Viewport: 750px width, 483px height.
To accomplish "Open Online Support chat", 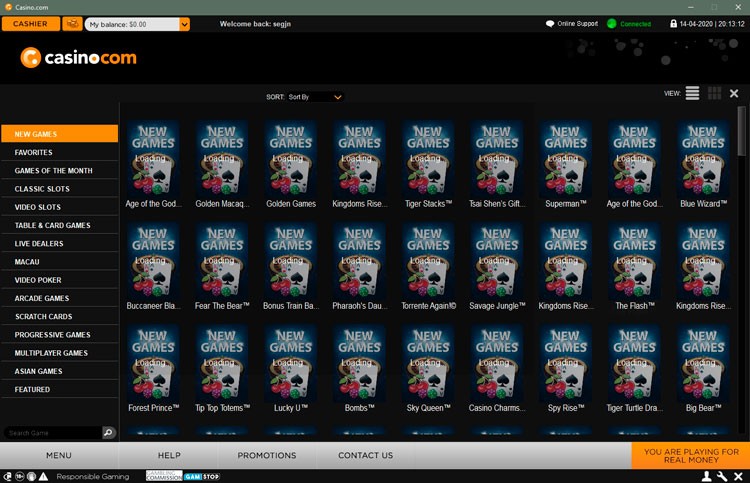I will tap(572, 23).
